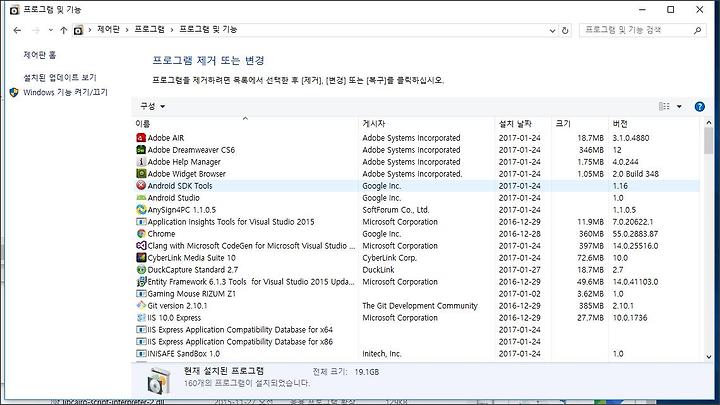Open 제어판 홈 link
The height and width of the screenshot is (405, 720).
(x=39, y=55)
